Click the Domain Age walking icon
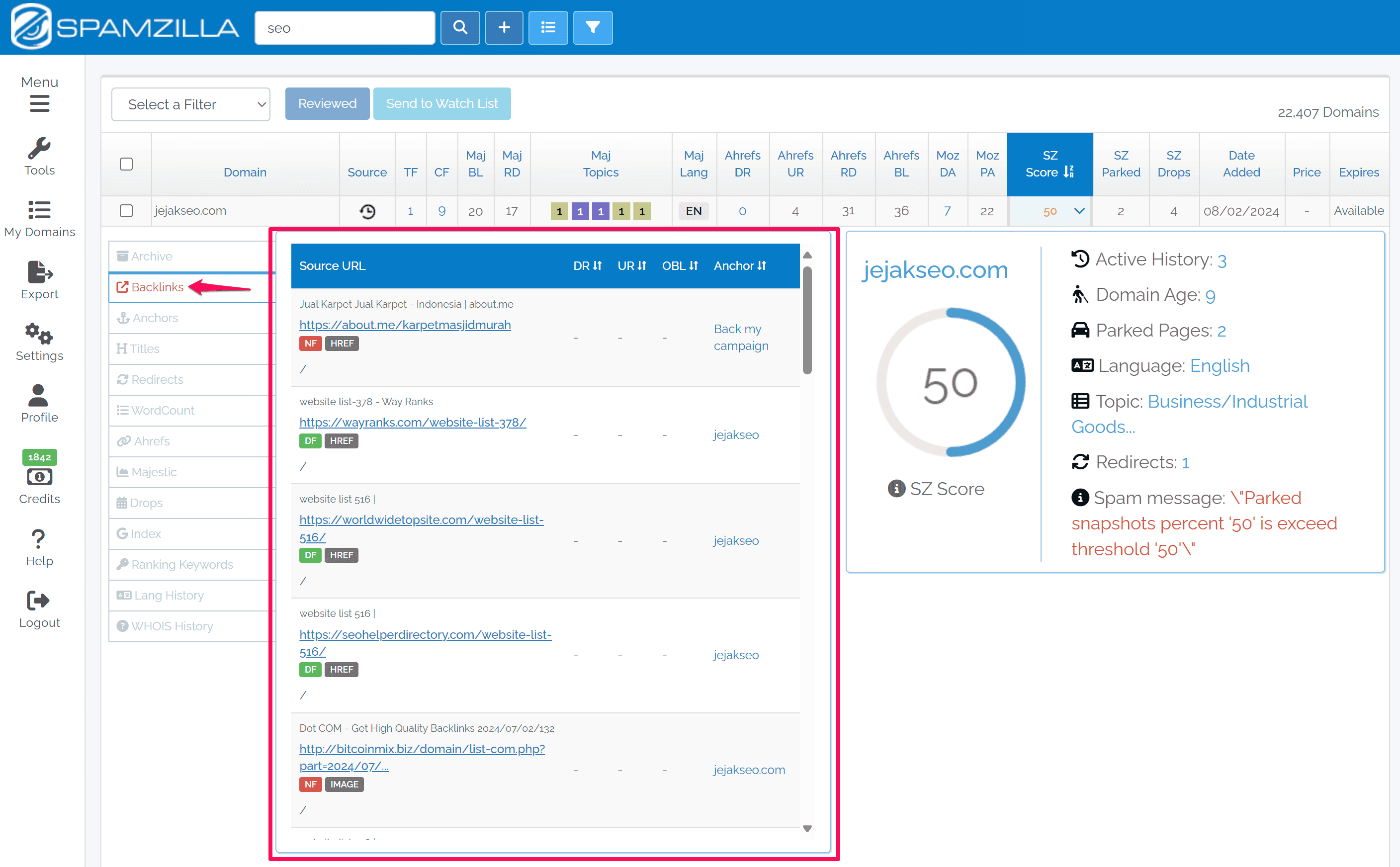 tap(1079, 295)
